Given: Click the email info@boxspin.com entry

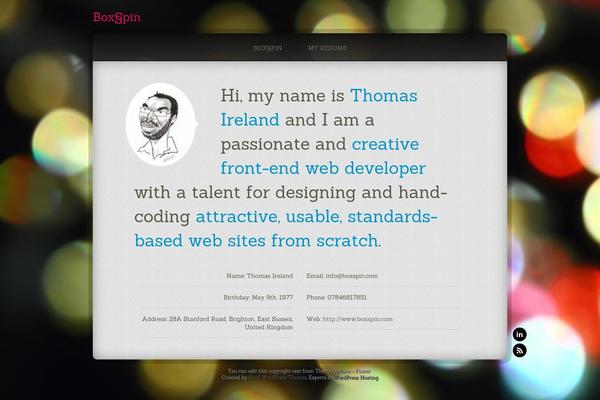Looking at the screenshot, I should point(342,276).
